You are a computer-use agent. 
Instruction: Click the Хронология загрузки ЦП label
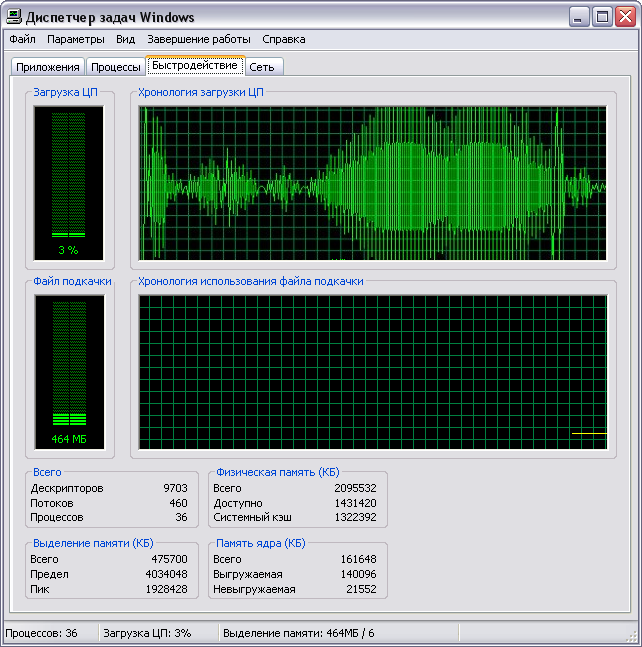pos(201,92)
